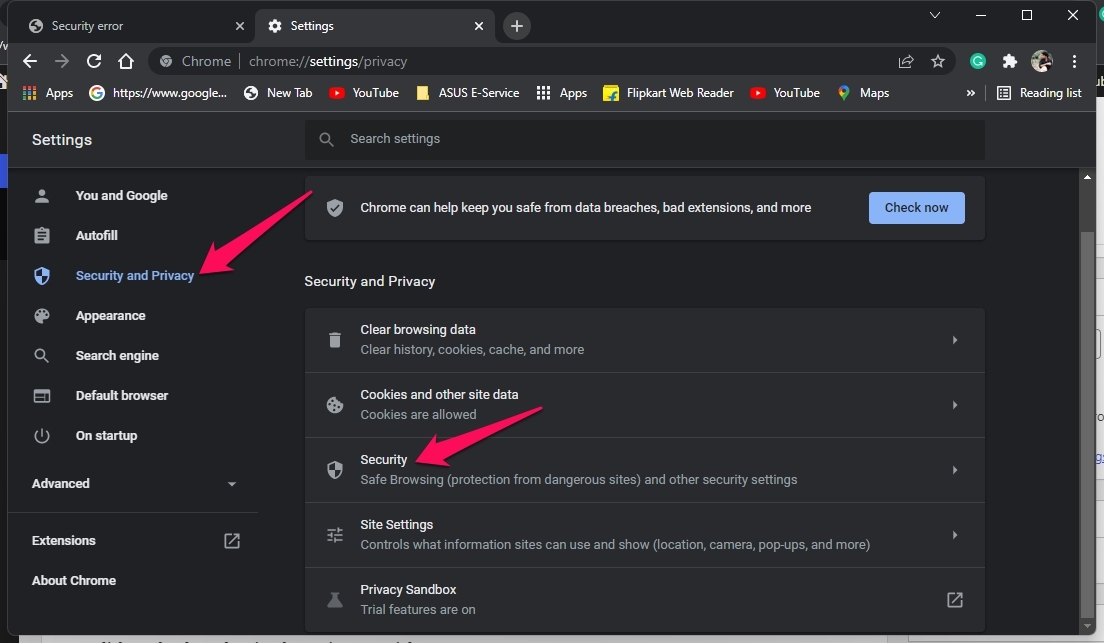Open Chrome's three-dot menu

coord(1074,61)
